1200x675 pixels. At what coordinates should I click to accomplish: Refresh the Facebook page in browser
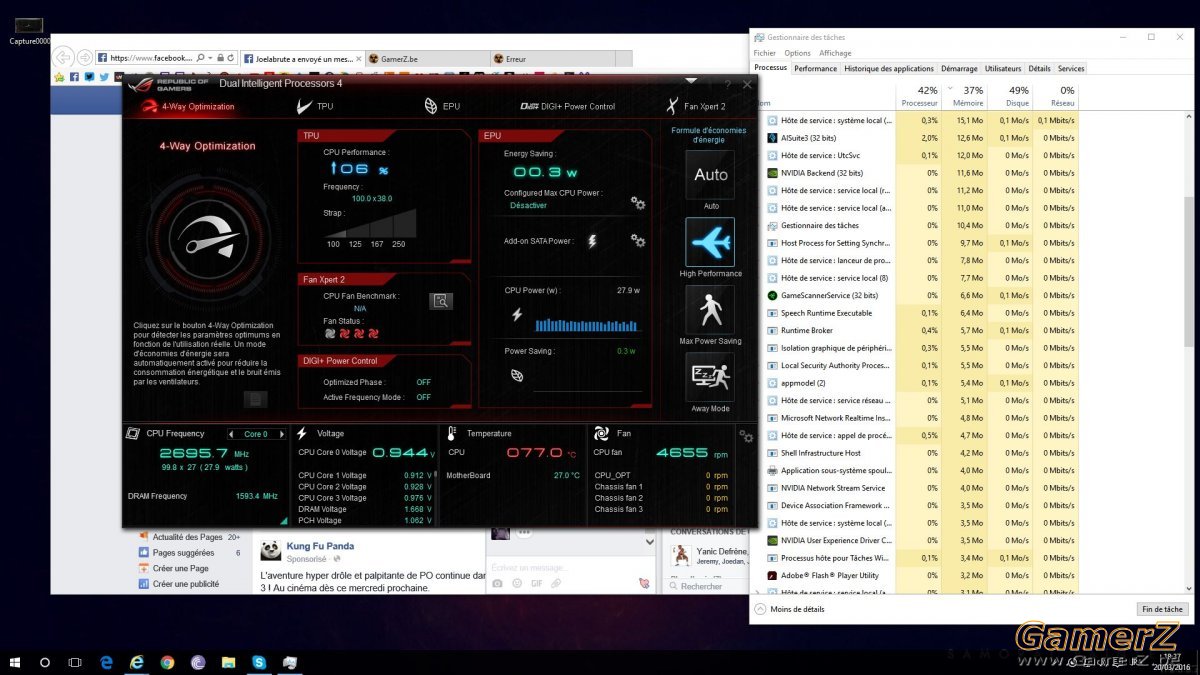click(230, 58)
